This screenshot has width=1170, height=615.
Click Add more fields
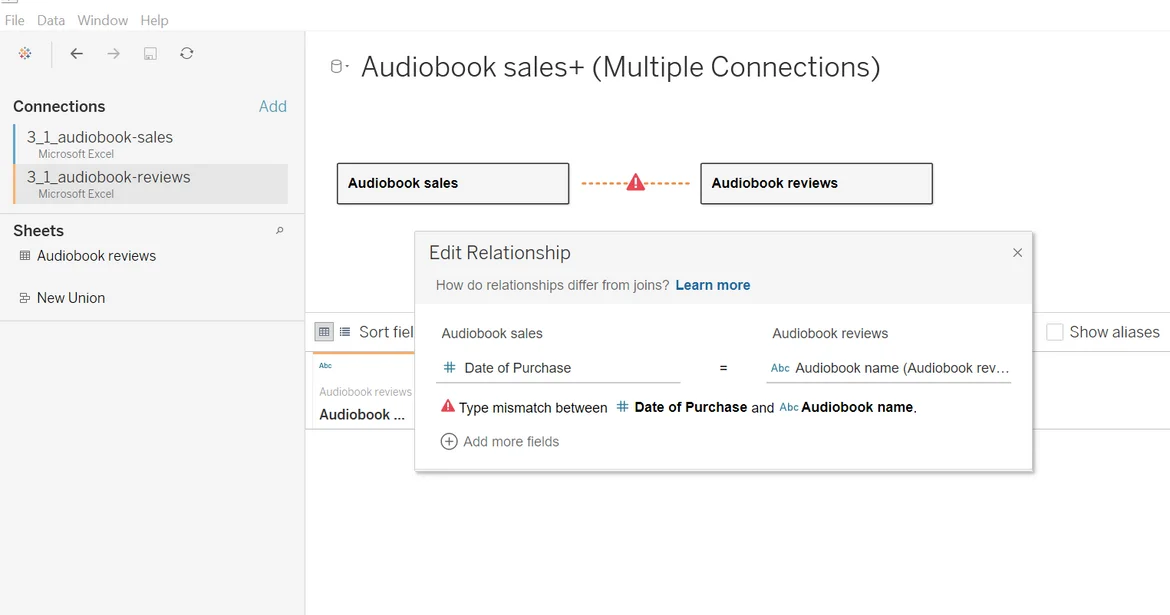coord(500,442)
